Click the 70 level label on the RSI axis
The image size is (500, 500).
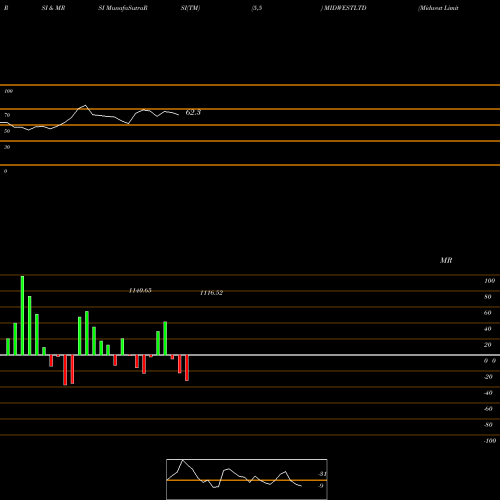(7, 115)
